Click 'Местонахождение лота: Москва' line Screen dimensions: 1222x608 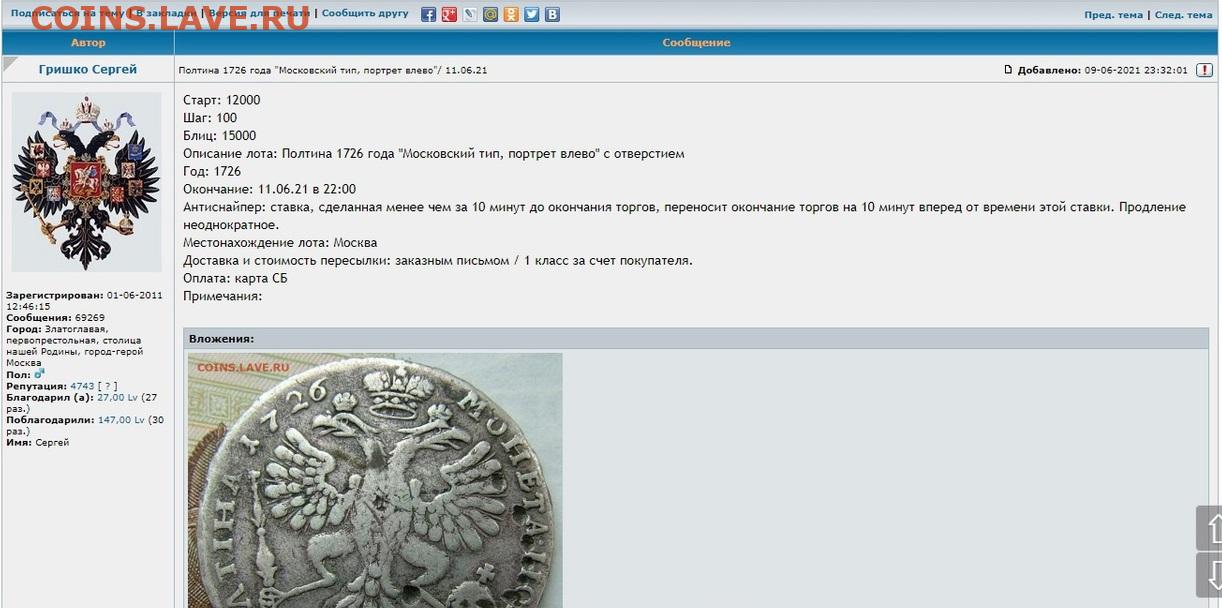click(x=280, y=243)
